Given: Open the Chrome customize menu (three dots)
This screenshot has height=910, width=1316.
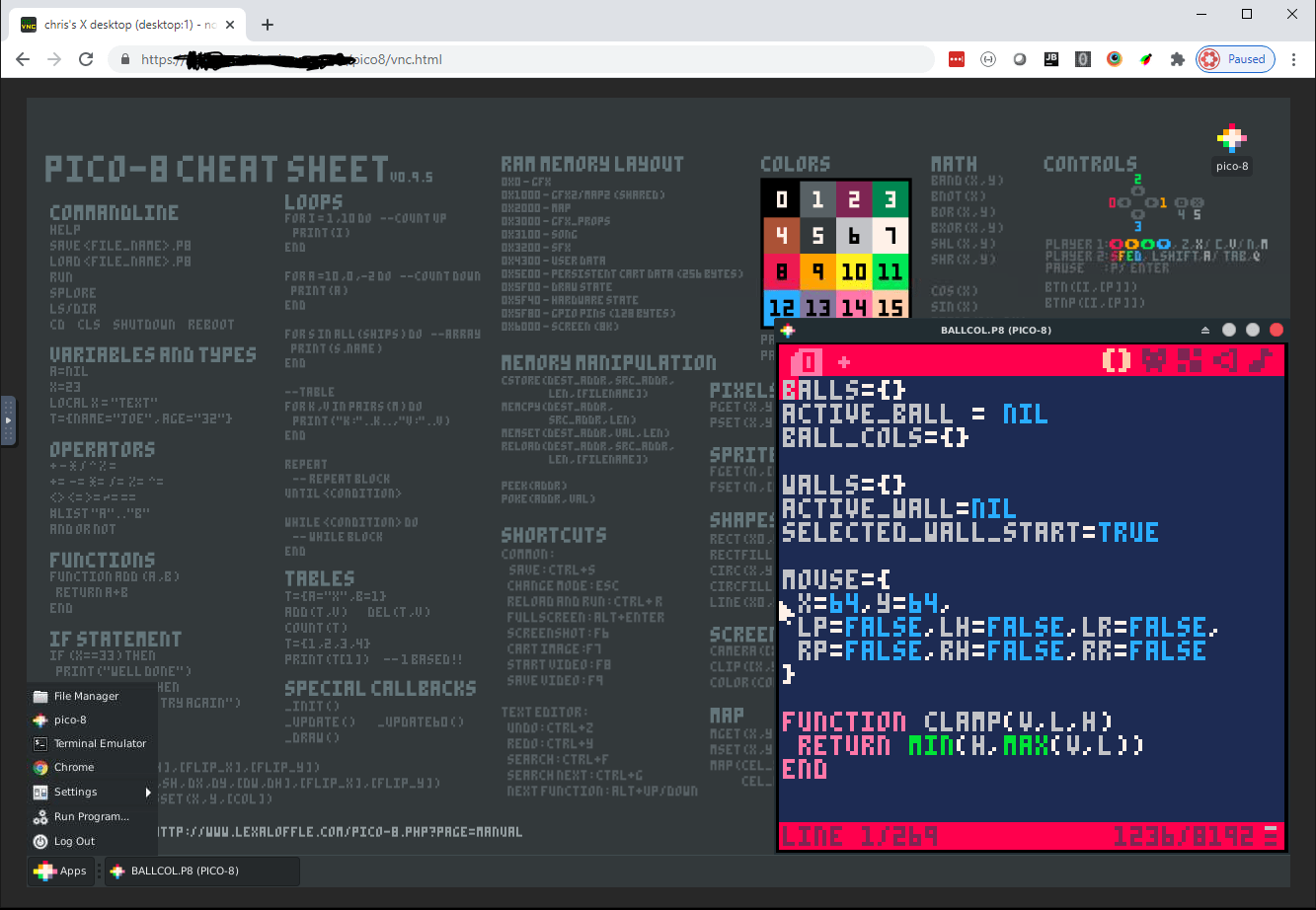Looking at the screenshot, I should click(x=1294, y=59).
